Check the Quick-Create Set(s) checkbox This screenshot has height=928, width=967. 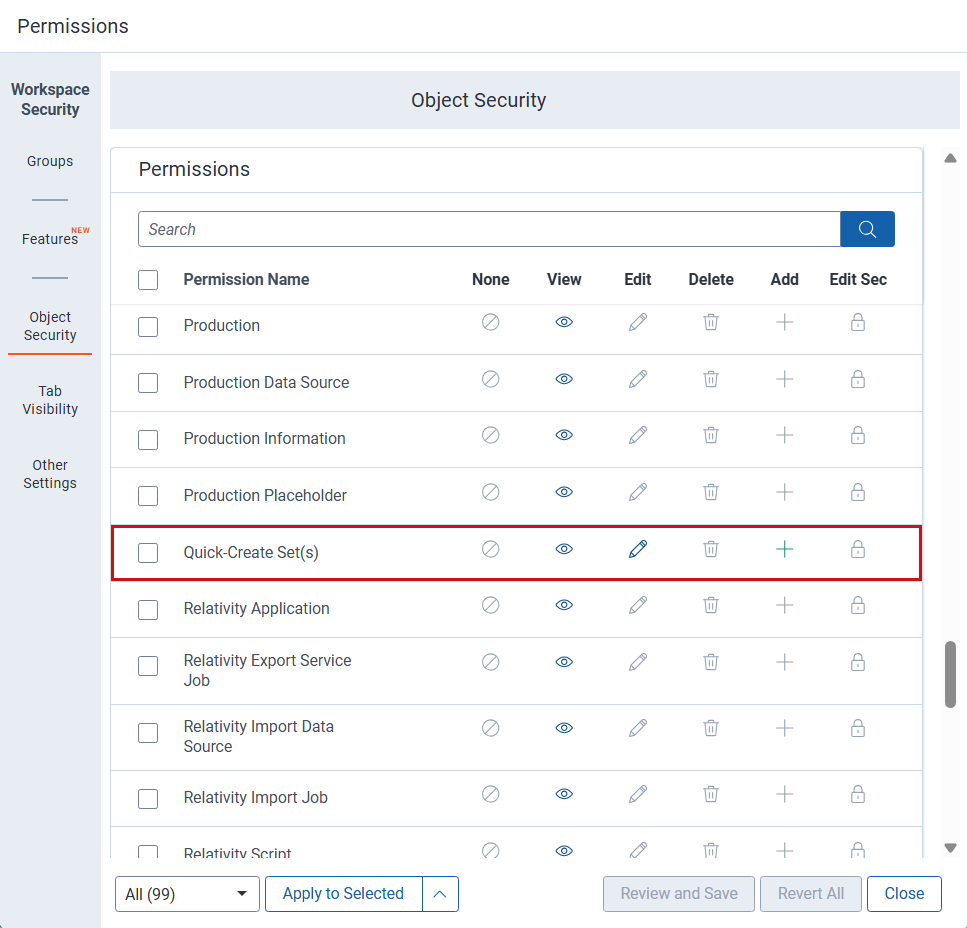pyautogui.click(x=148, y=552)
